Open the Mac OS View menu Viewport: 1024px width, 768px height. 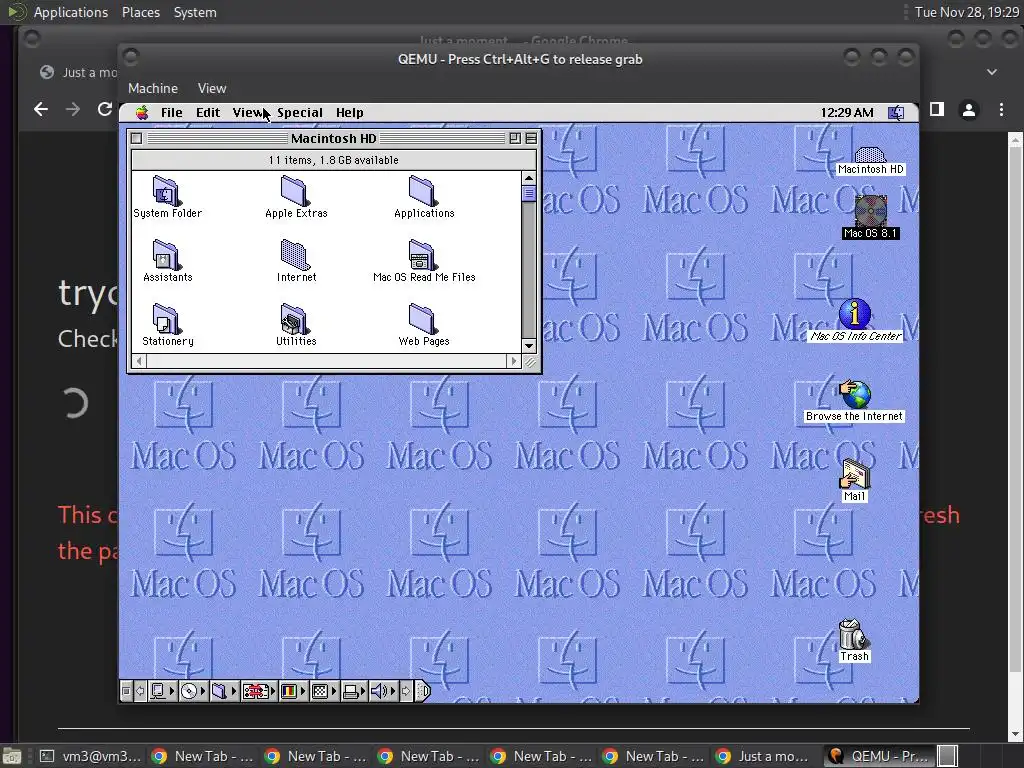click(x=248, y=112)
